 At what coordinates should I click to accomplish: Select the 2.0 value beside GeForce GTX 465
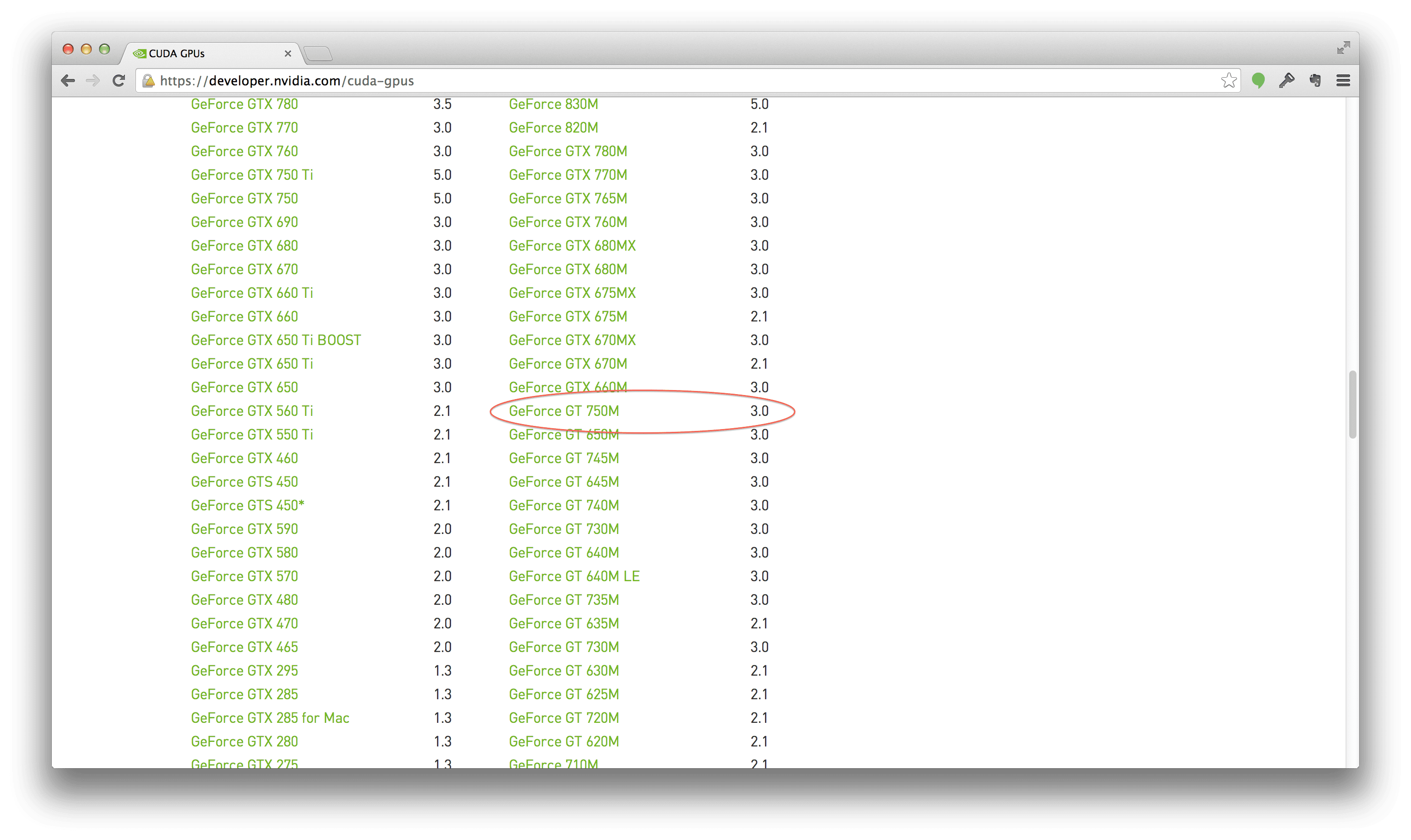442,647
